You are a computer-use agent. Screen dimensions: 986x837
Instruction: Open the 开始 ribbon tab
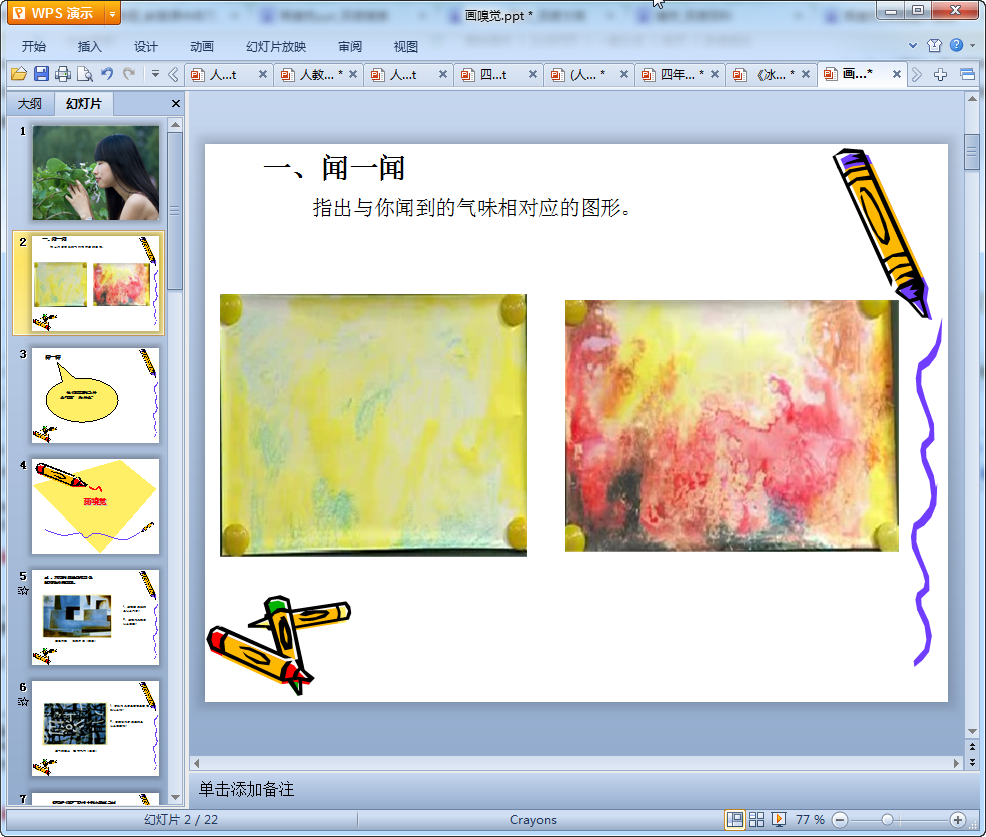pyautogui.click(x=33, y=47)
